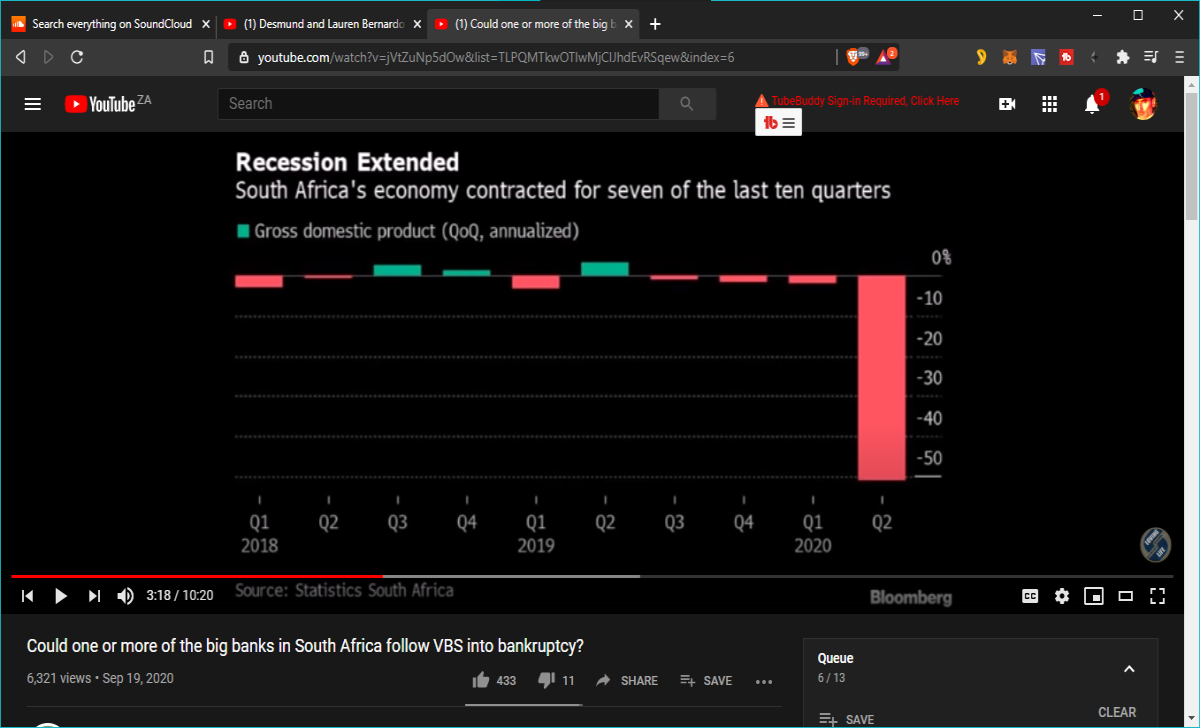Open video settings gear
1200x728 pixels.
[x=1062, y=596]
